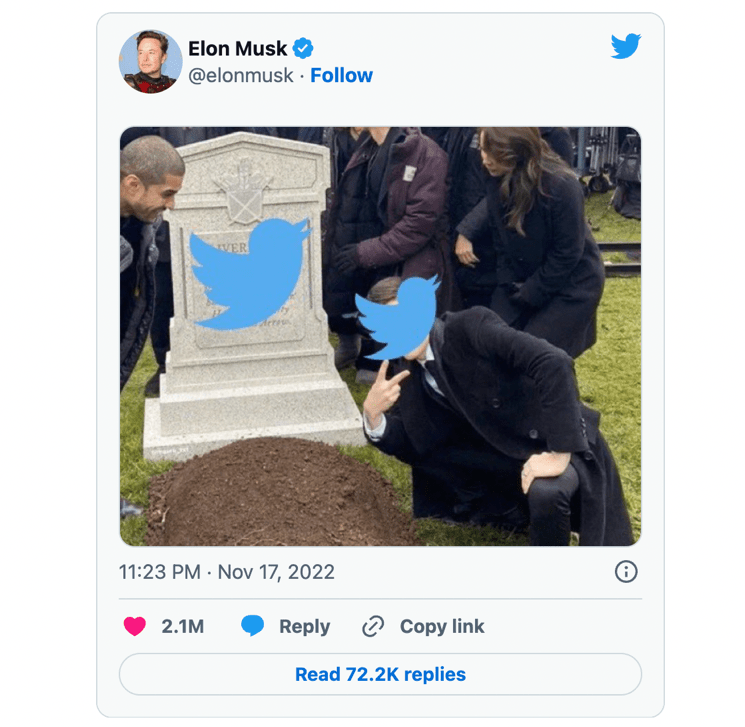Follow the @elonmusk account
Viewport: 745px width, 727px height.
point(341,76)
